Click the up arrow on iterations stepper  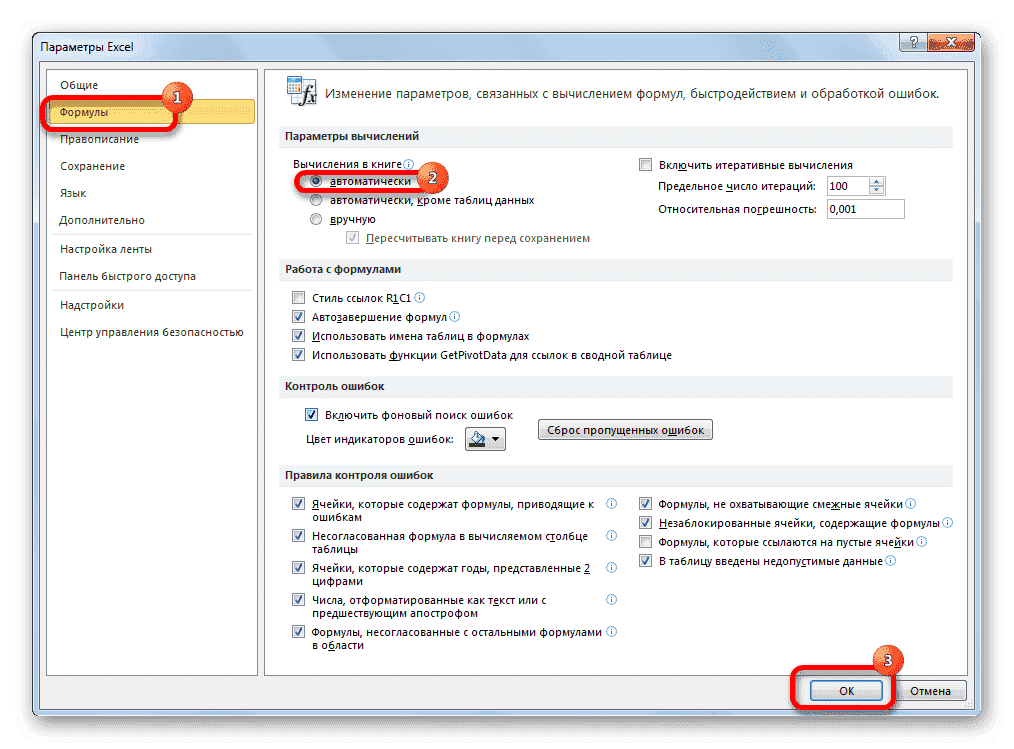[x=874, y=181]
